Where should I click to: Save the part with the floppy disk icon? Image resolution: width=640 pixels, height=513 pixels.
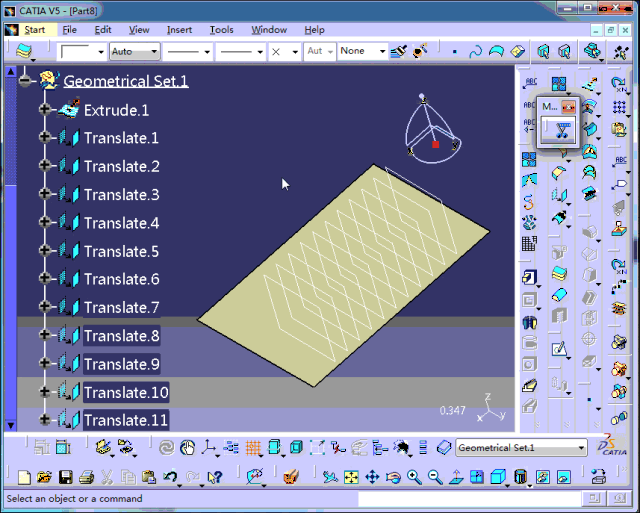(x=66, y=477)
